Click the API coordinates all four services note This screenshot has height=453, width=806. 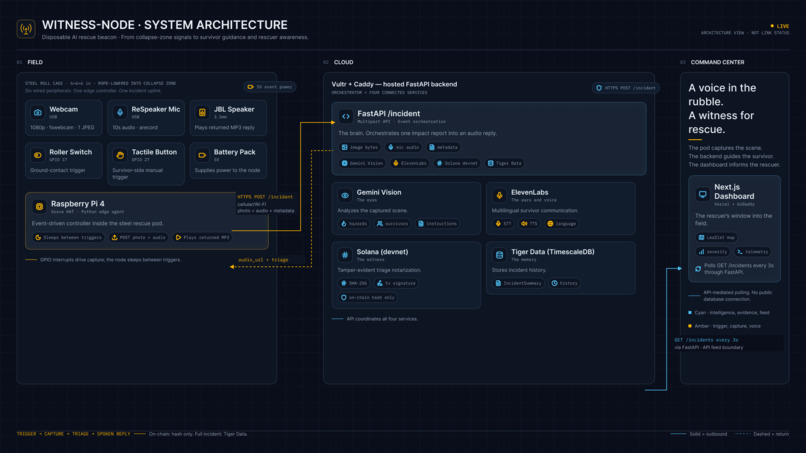[382, 319]
